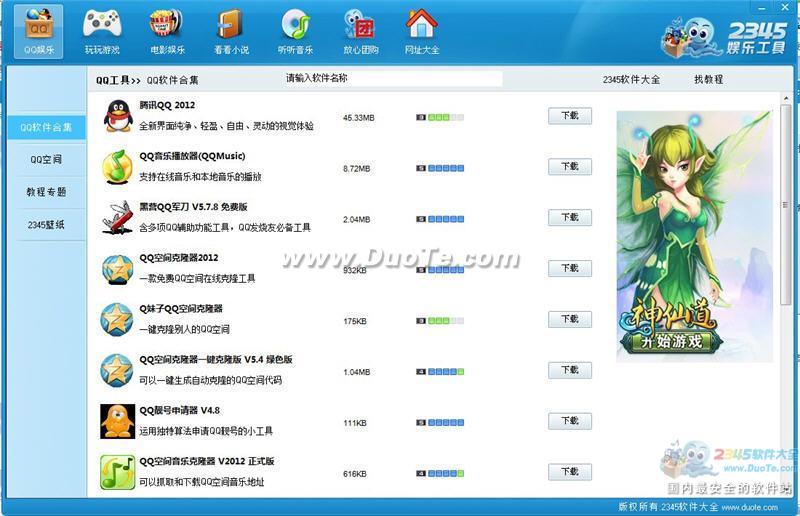Image resolution: width=800 pixels, height=516 pixels.
Task: Minimize the 2345 window
Action: point(762,8)
